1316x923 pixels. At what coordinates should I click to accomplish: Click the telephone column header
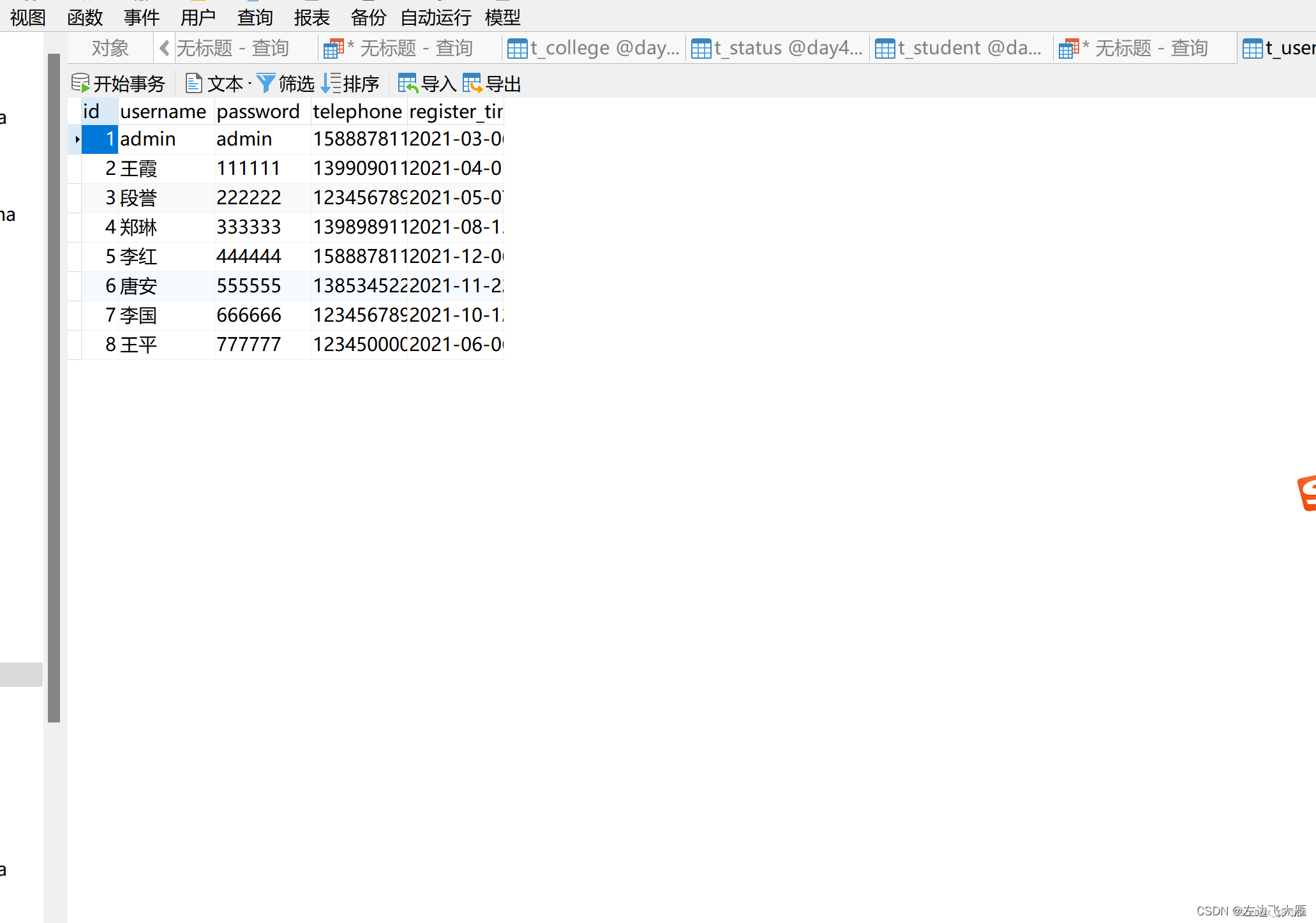(x=359, y=111)
